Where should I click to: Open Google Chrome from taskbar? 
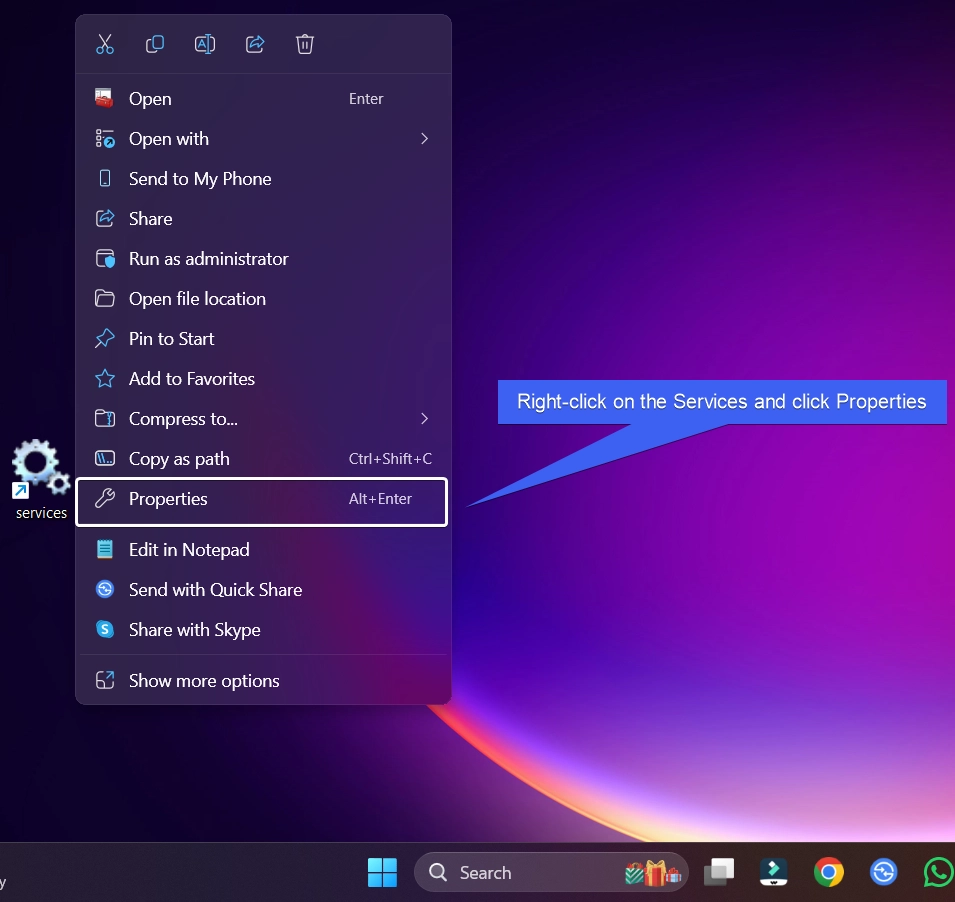(x=828, y=873)
